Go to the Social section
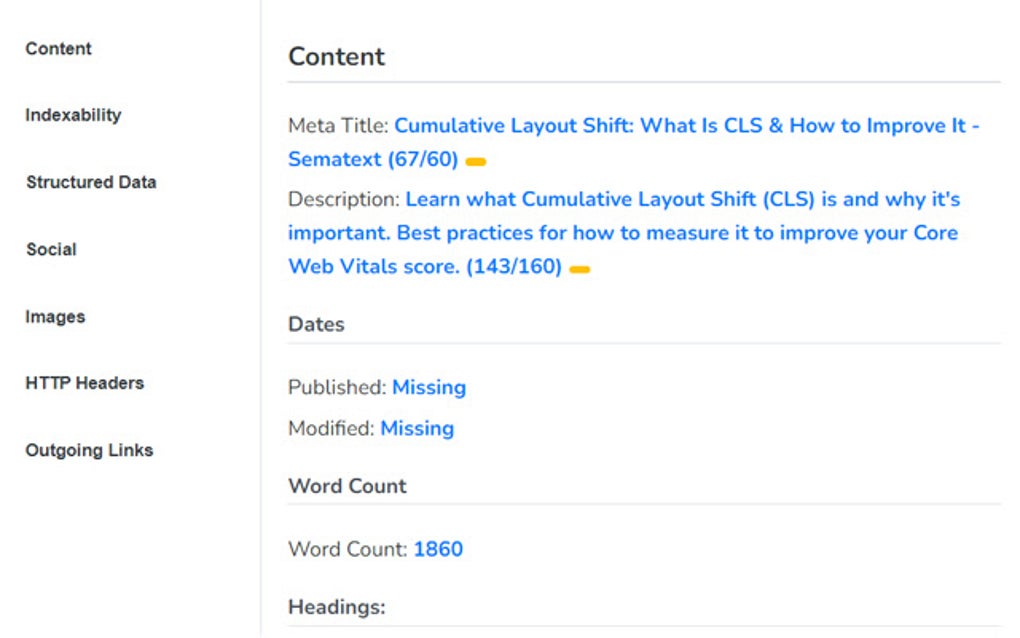 pyautogui.click(x=51, y=249)
